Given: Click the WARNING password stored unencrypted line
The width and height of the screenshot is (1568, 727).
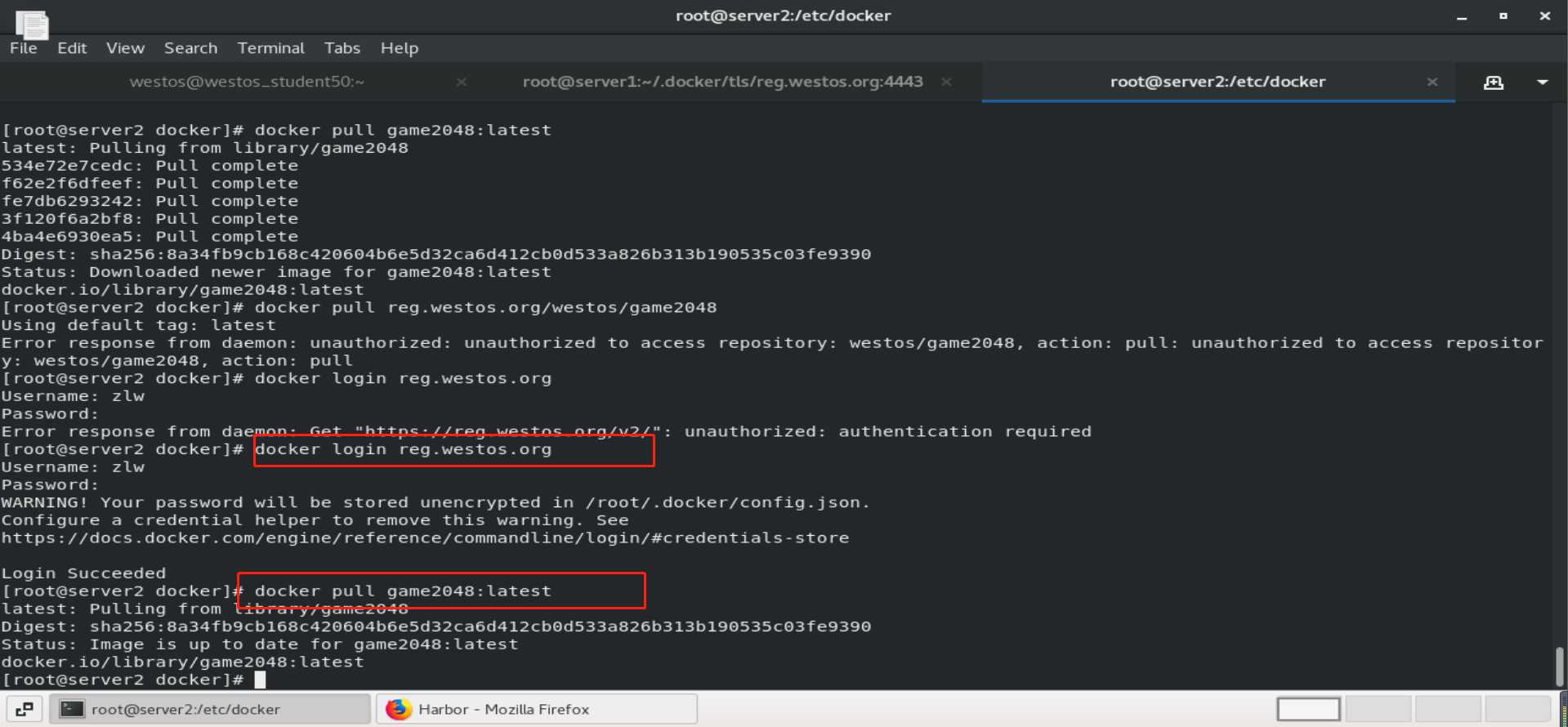Looking at the screenshot, I should click(x=436, y=502).
